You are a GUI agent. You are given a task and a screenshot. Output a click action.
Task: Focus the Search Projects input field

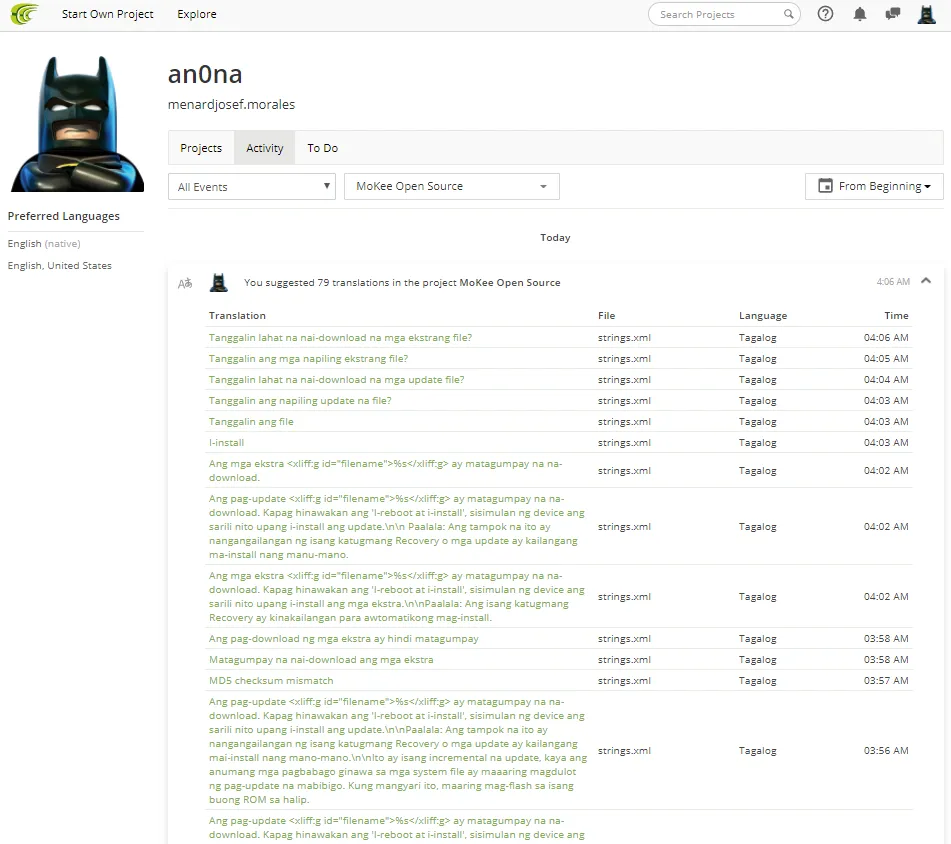[724, 14]
